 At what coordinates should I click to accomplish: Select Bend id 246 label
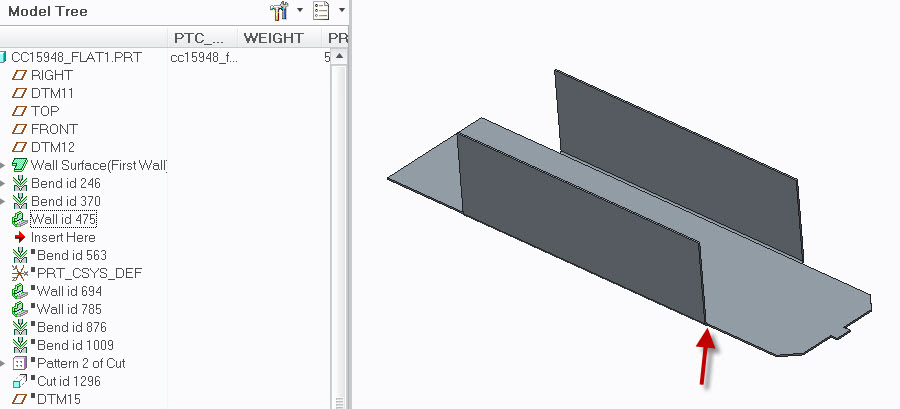pyautogui.click(x=65, y=184)
